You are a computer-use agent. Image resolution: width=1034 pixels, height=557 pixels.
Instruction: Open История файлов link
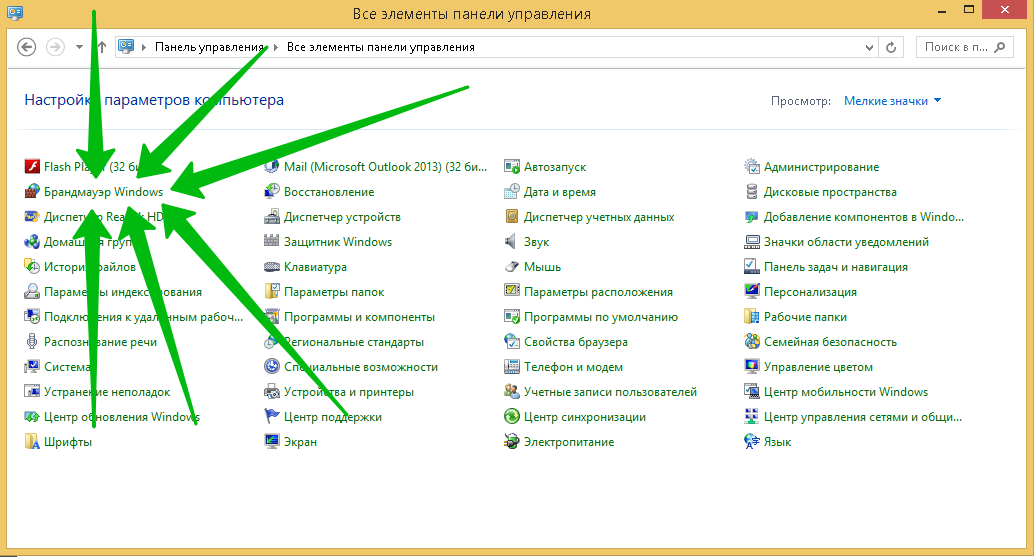pyautogui.click(x=90, y=267)
